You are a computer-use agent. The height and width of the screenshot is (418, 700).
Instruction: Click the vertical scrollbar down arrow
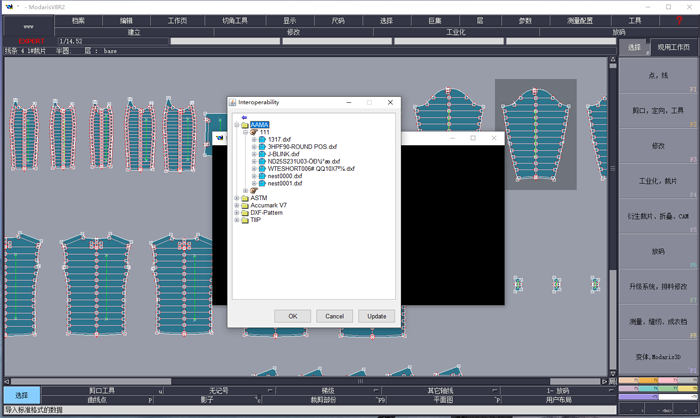pyautogui.click(x=613, y=373)
